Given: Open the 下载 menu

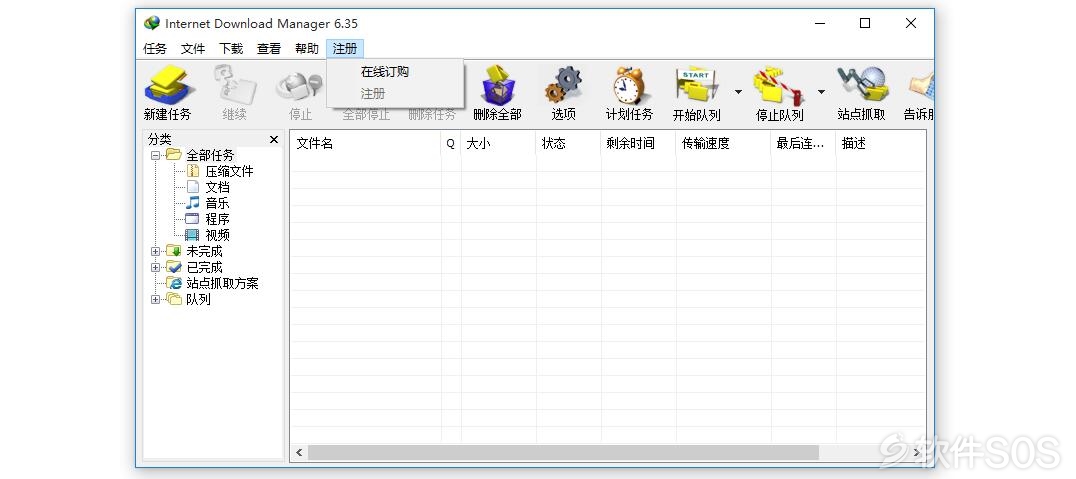Looking at the screenshot, I should coord(231,49).
